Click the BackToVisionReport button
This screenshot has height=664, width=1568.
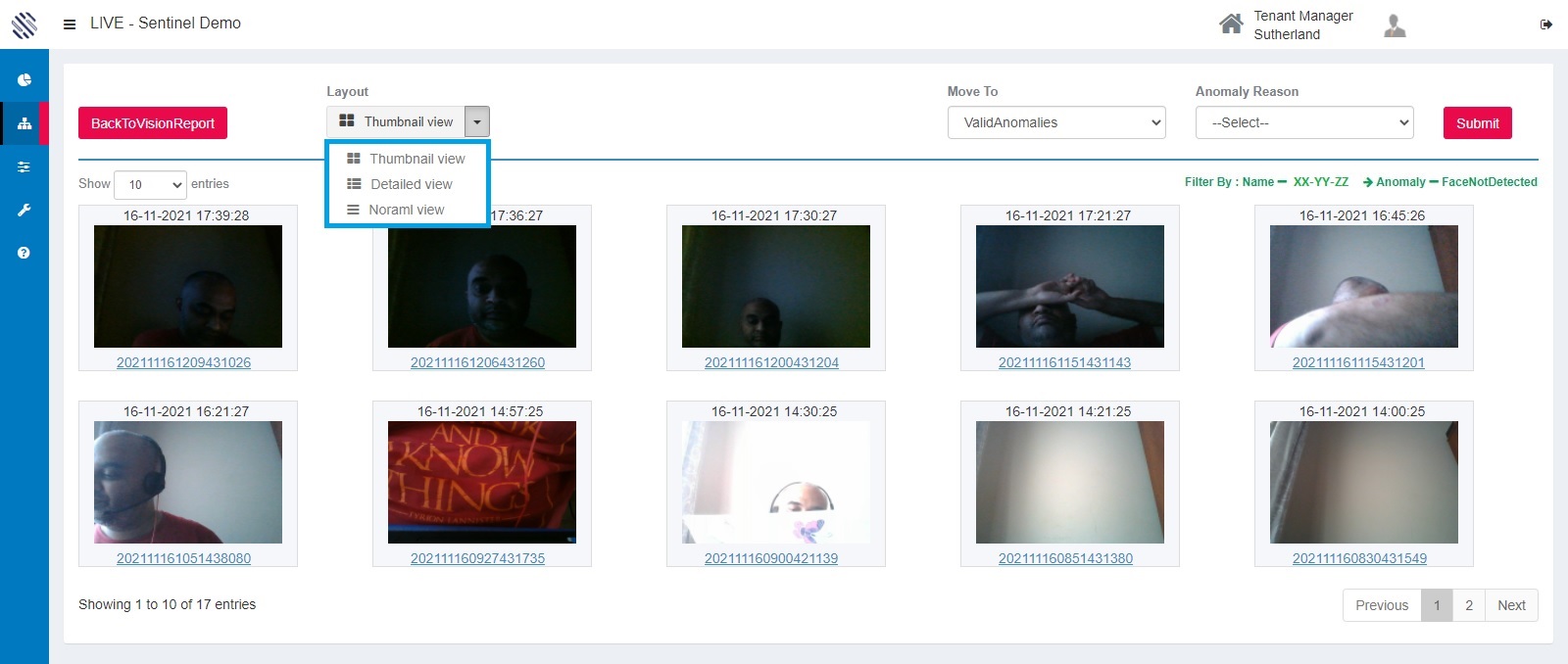(153, 123)
